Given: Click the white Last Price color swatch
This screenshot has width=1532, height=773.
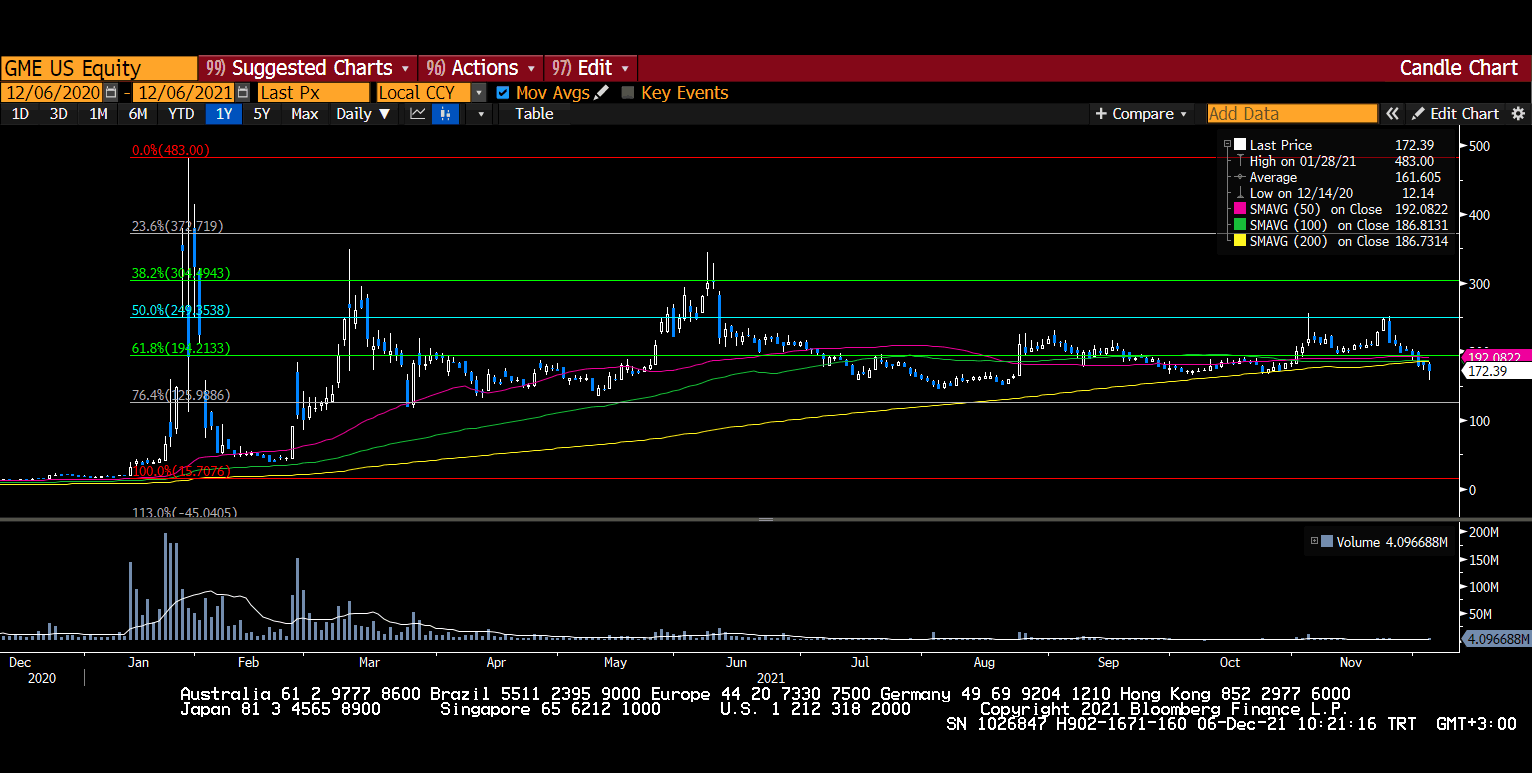Looking at the screenshot, I should (1241, 145).
